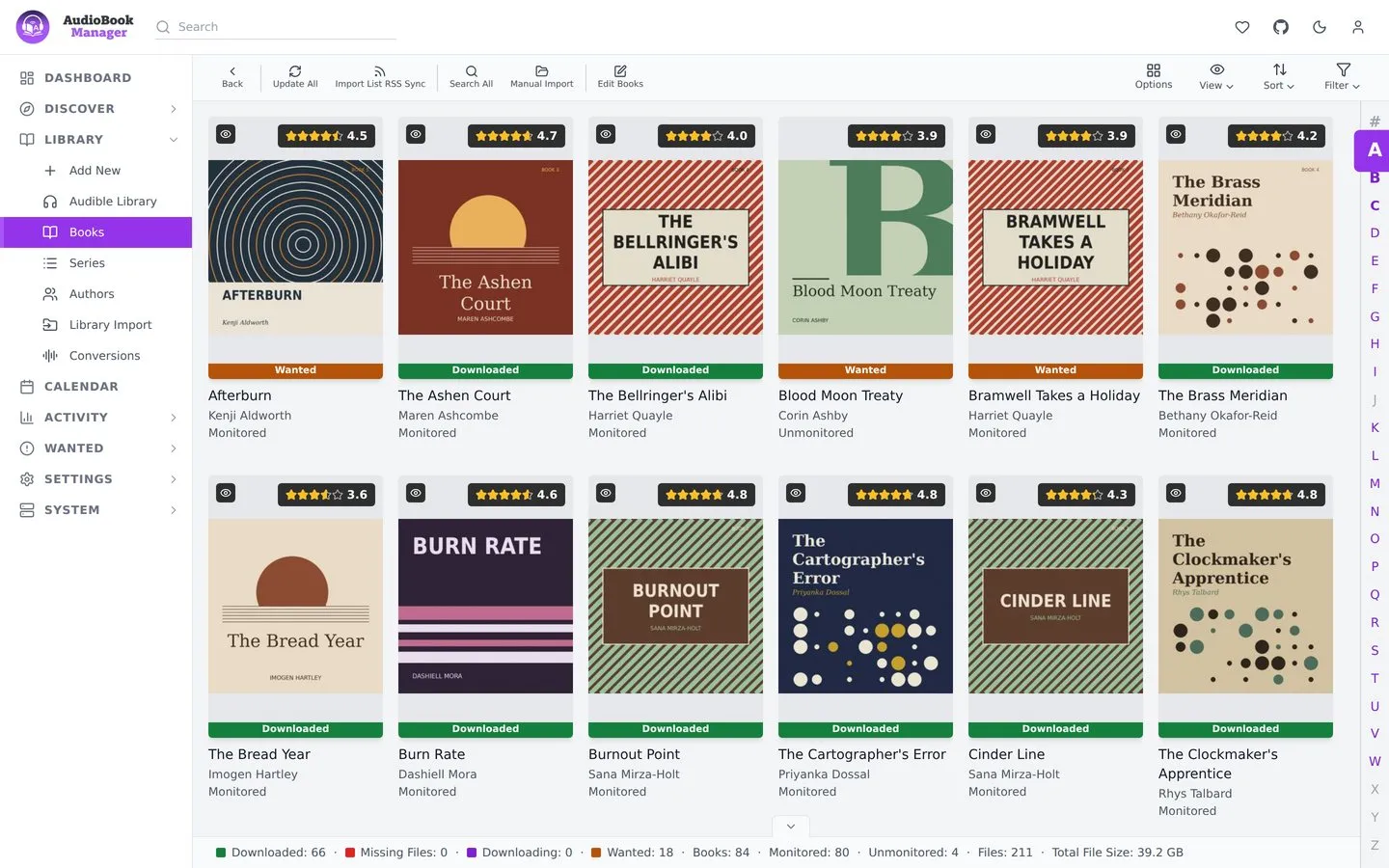Toggle eye icon on The Bellringer's Alibi
This screenshot has height=868, width=1389.
click(606, 134)
